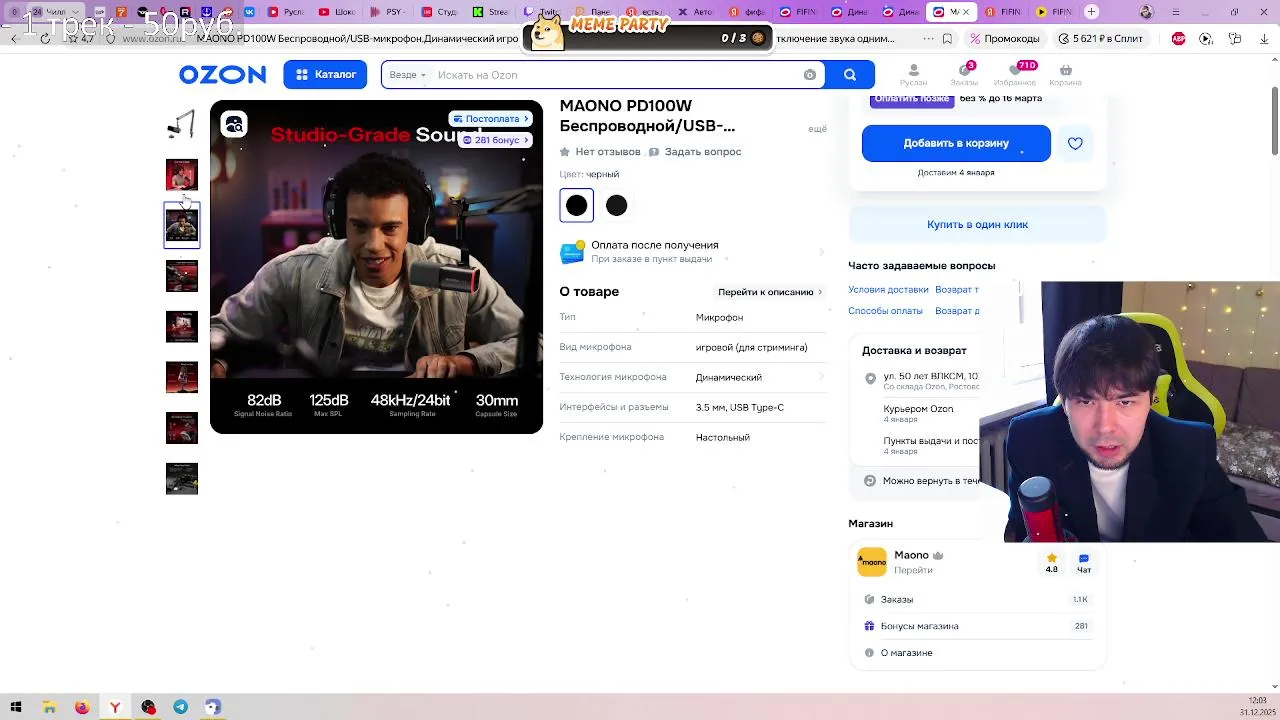1280x720 pixels.
Task: Click the 281 бонус badge
Action: click(x=496, y=140)
